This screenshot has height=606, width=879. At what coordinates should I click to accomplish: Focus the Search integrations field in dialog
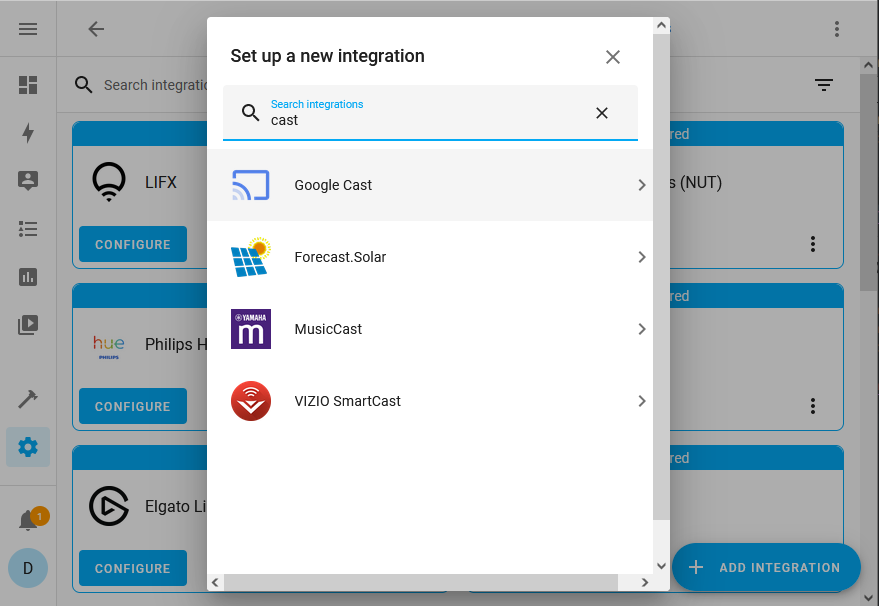(x=430, y=113)
